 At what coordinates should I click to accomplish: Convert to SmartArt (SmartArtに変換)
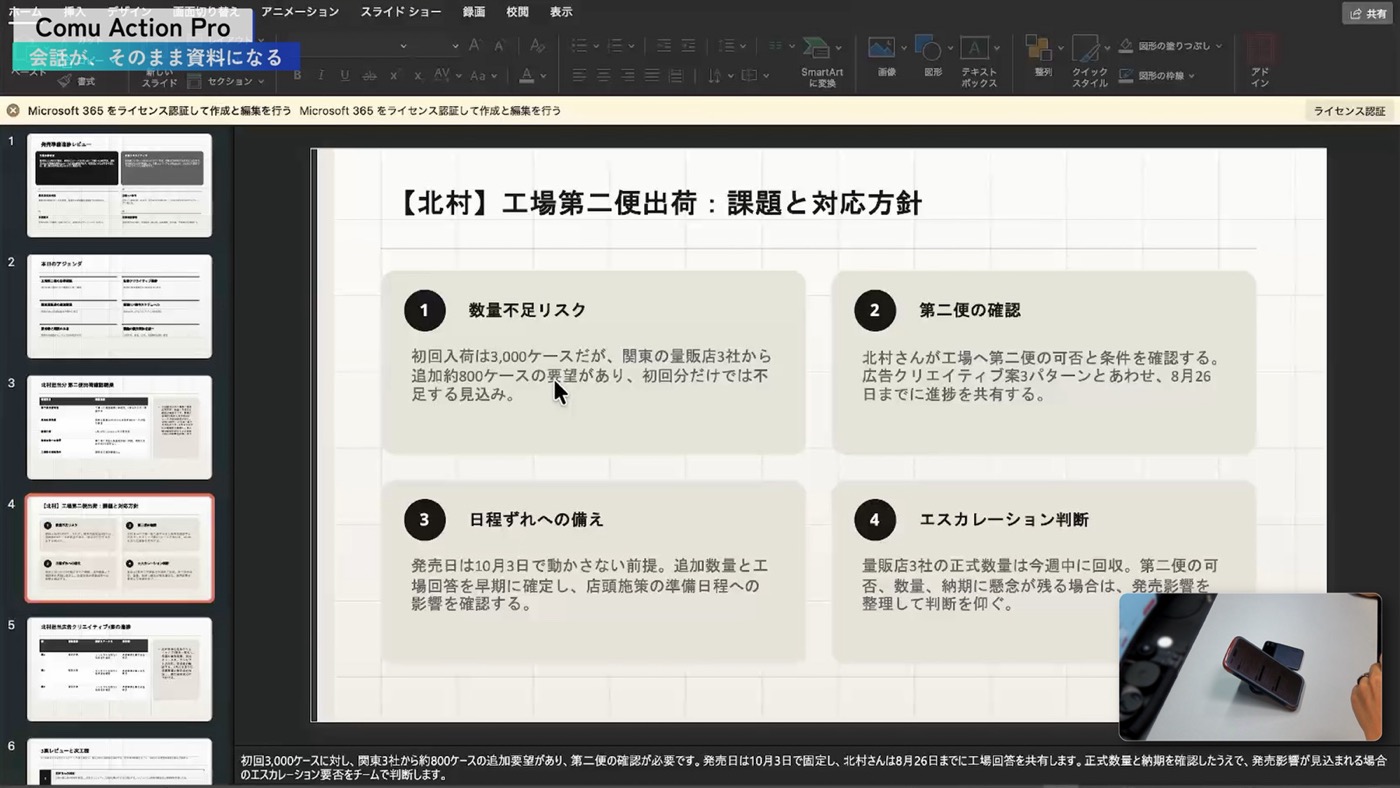pos(822,62)
